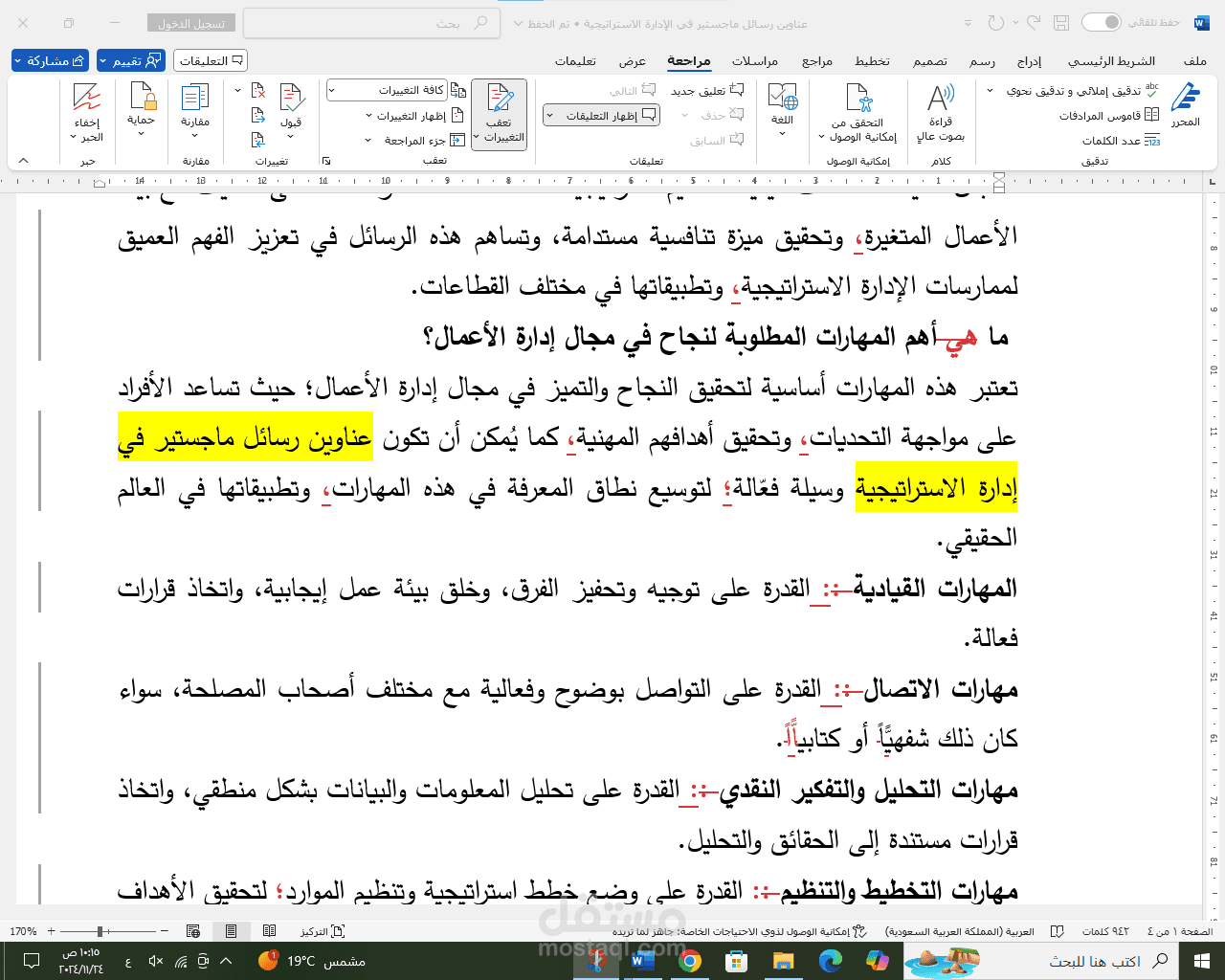Click the Accept (قبول) change icon
Image resolution: width=1225 pixels, height=980 pixels.
(x=291, y=99)
